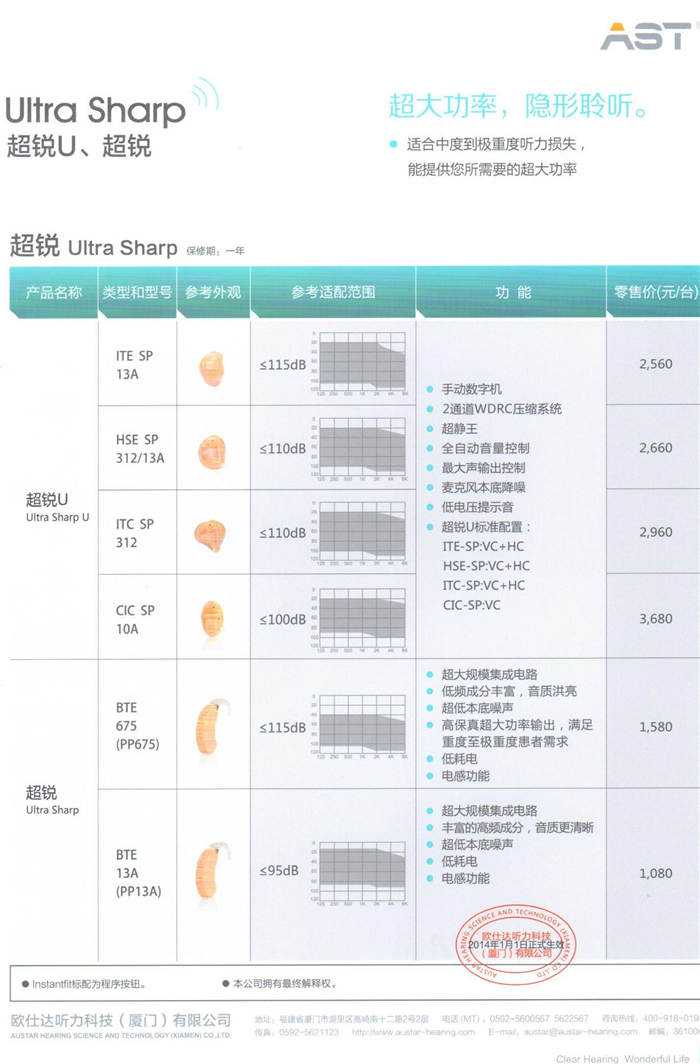Image resolution: width=700 pixels, height=1064 pixels.
Task: Click the audiogram chart in ITE SP row
Action: (360, 364)
